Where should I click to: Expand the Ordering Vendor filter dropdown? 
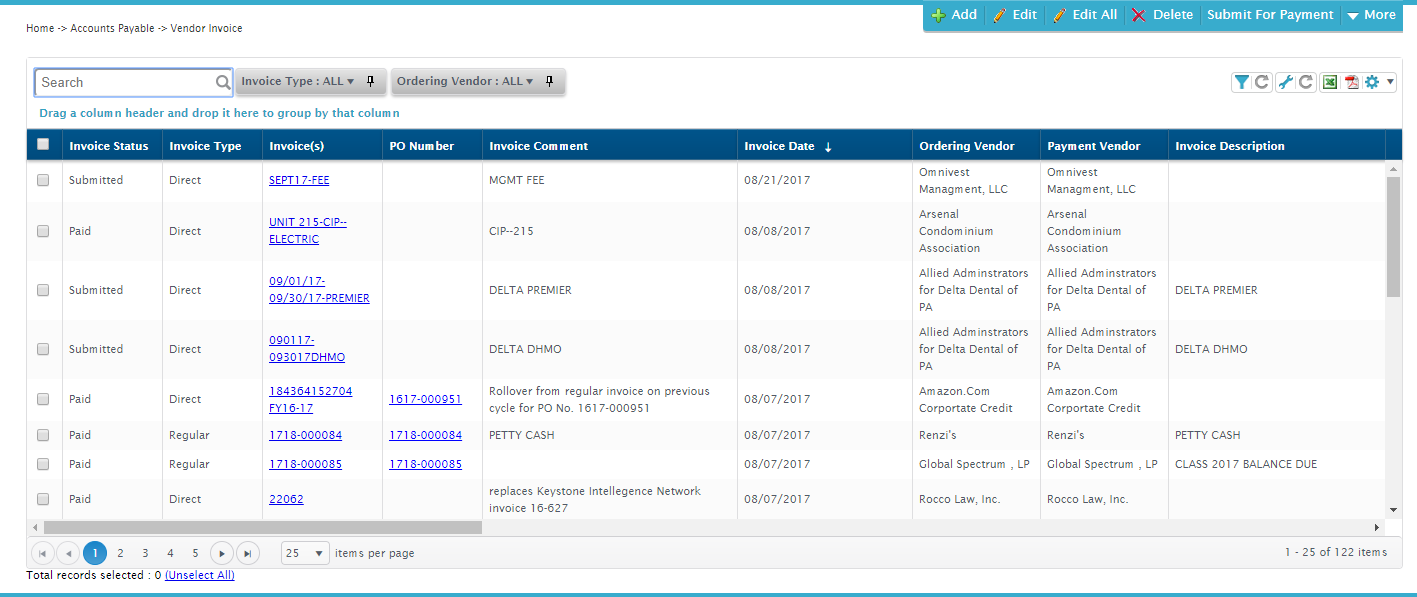(x=465, y=81)
